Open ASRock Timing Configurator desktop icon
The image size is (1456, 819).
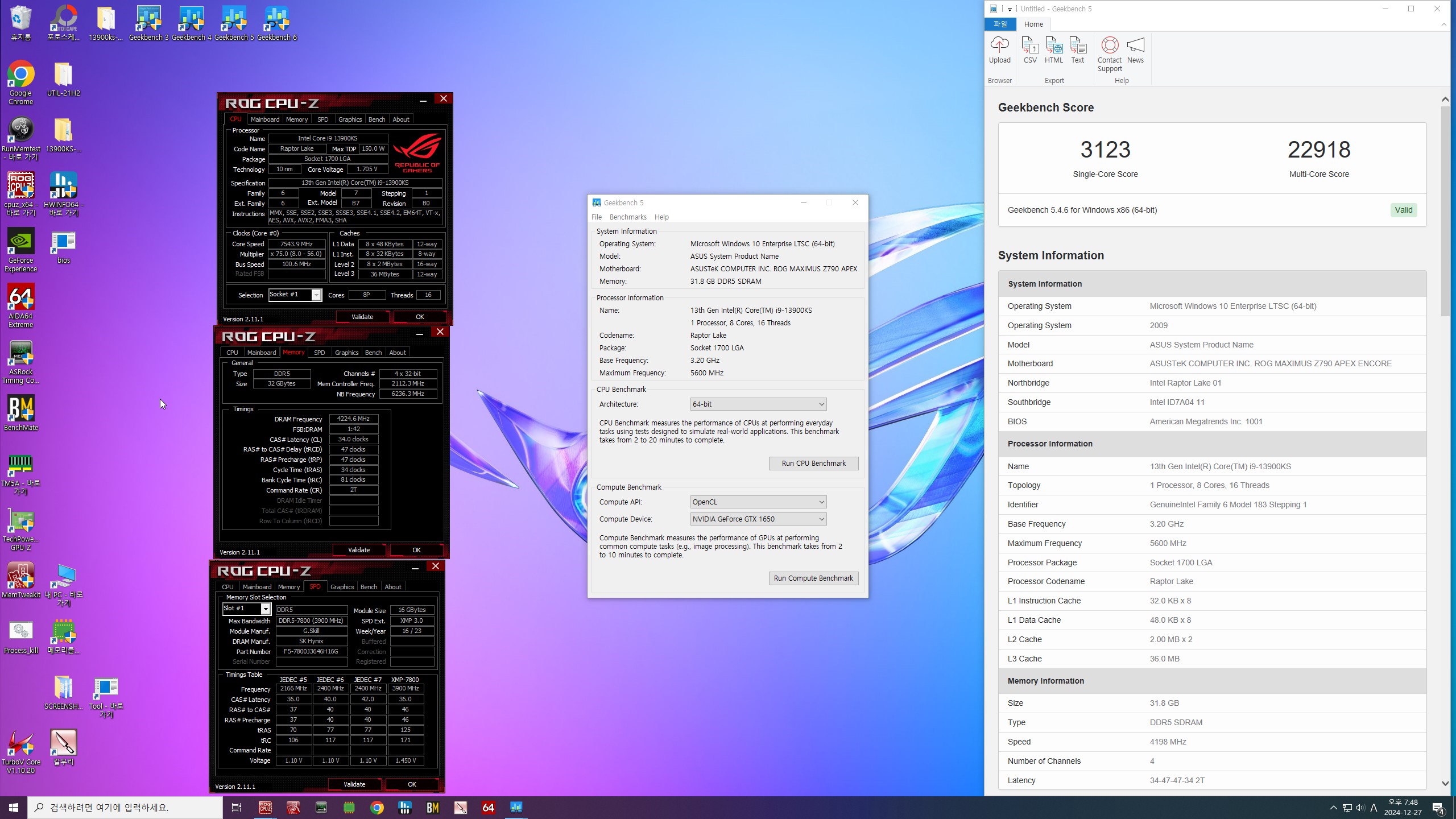coord(20,361)
